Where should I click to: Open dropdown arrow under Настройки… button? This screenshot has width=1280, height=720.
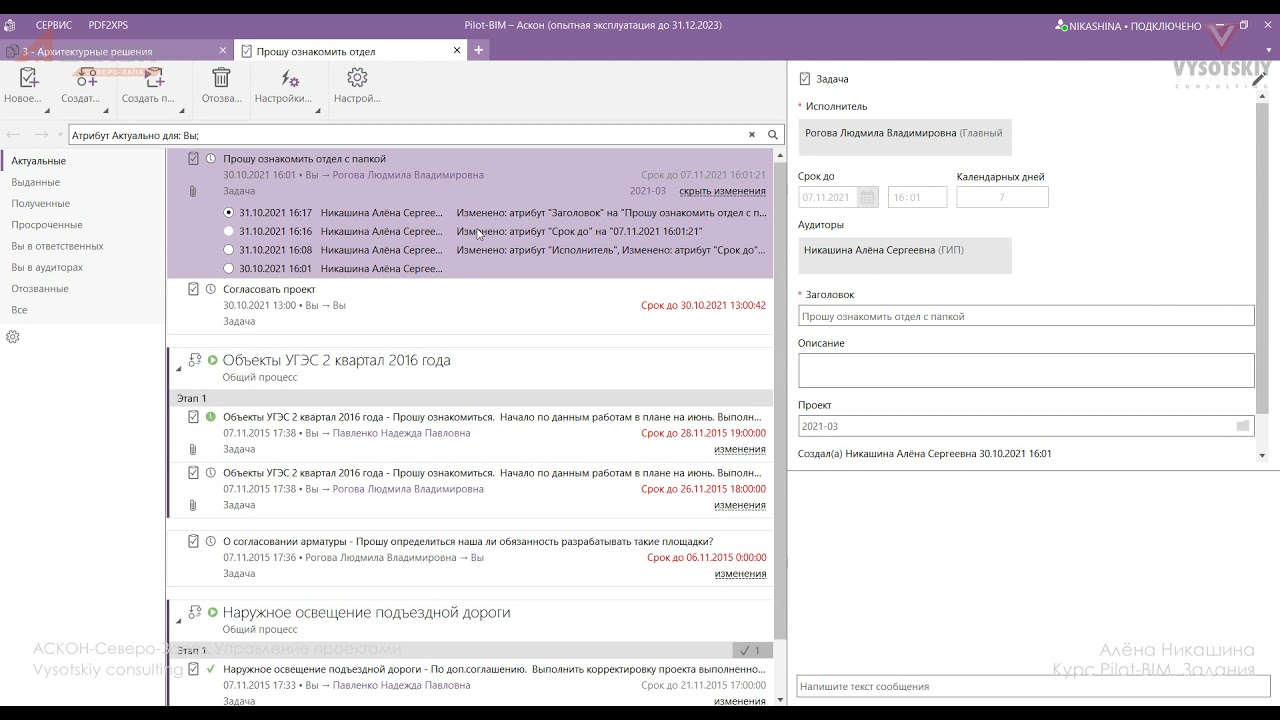318,111
